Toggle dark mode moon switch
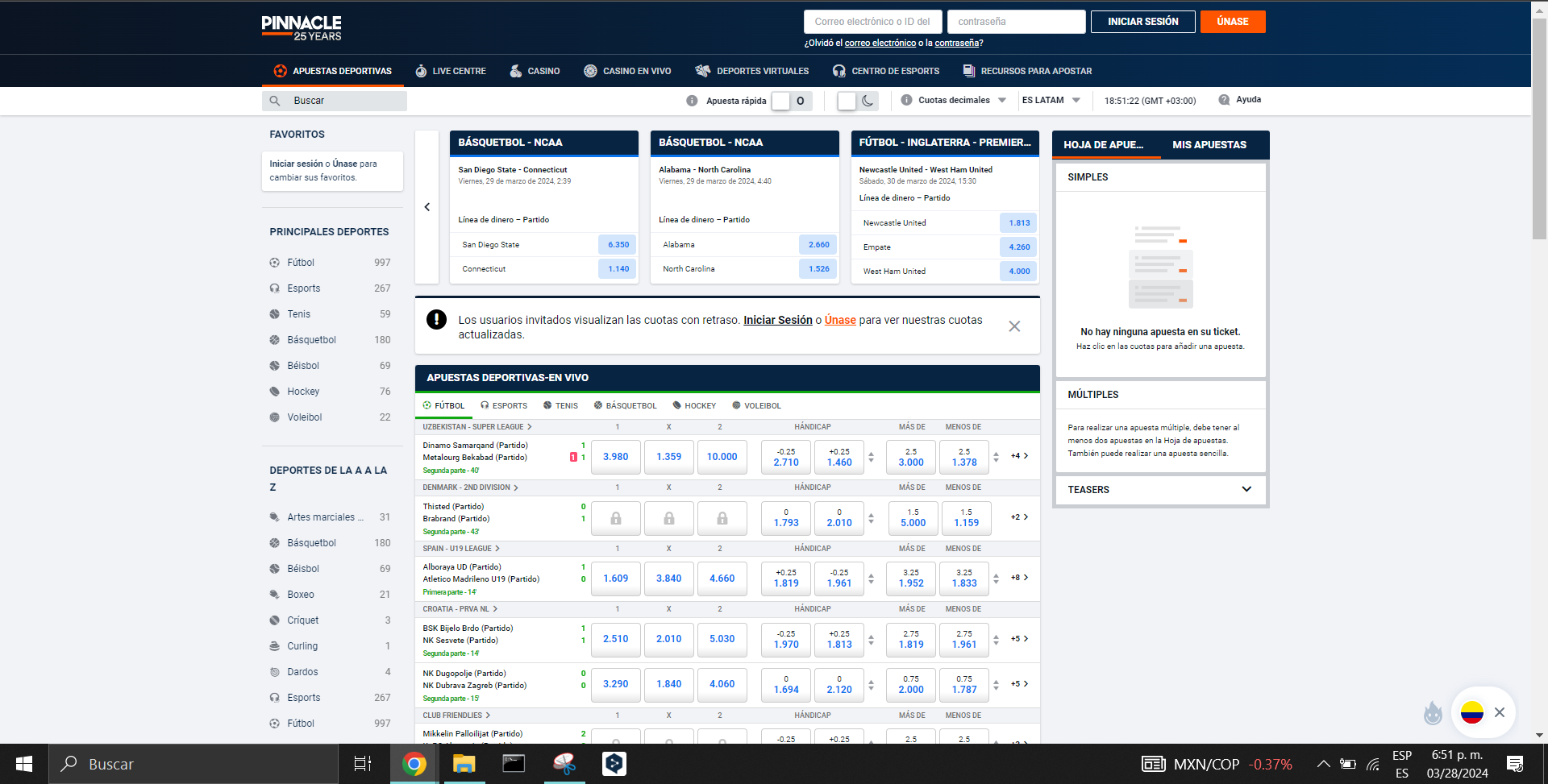 click(x=857, y=101)
